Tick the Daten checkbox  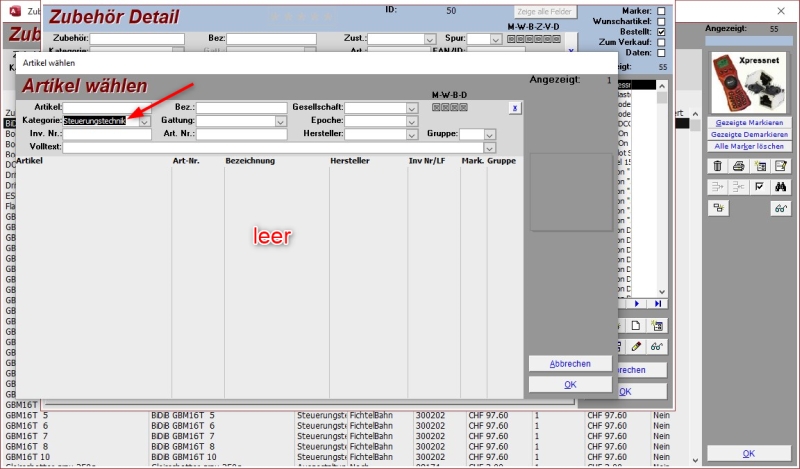(x=661, y=53)
